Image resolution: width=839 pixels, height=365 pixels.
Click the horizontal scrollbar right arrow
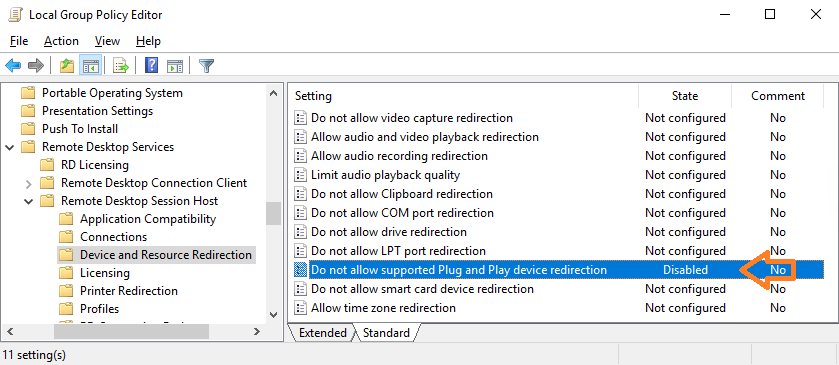[x=257, y=332]
